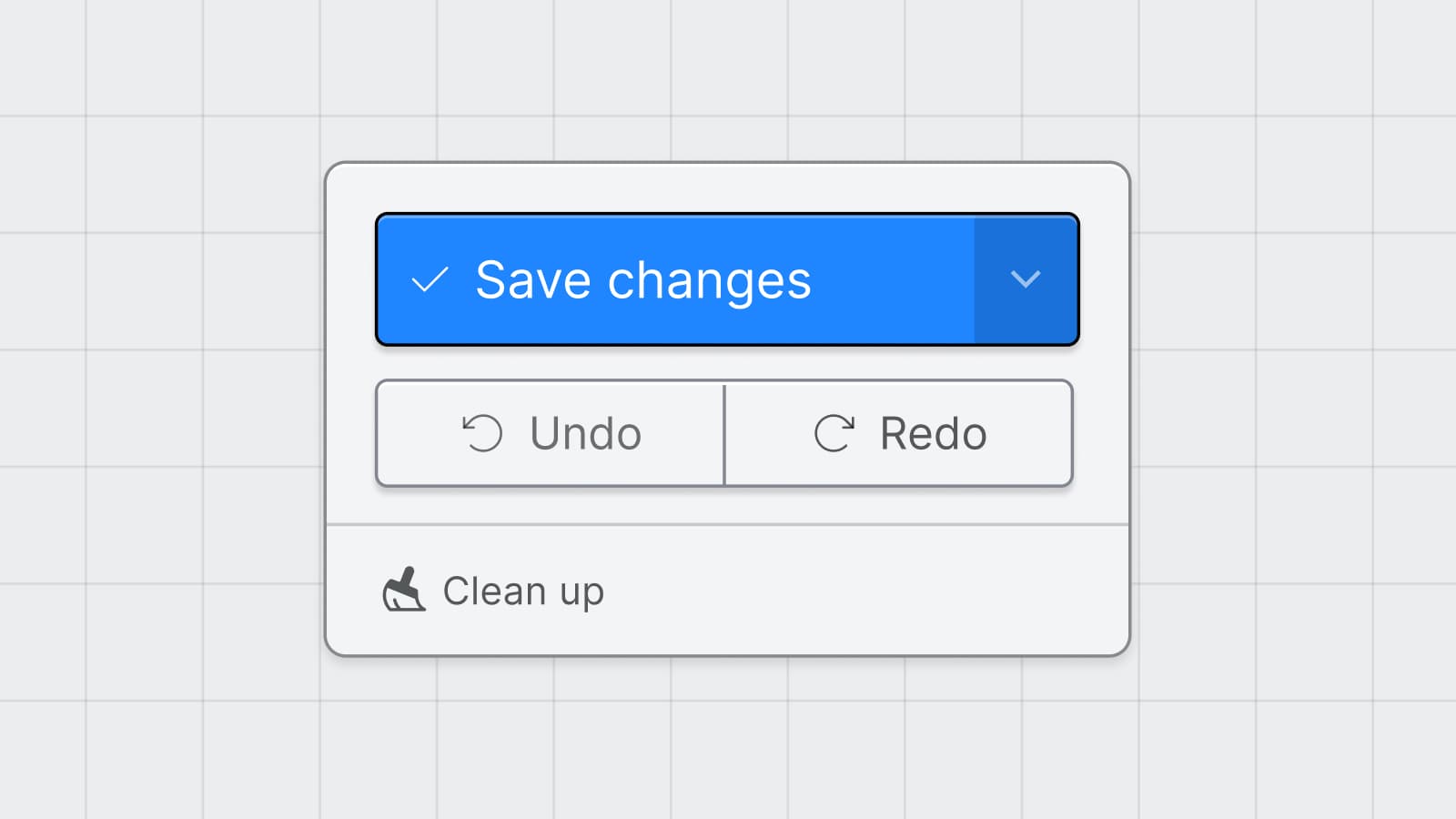Select the Clean up text
Viewport: 1456px width, 819px height.
[x=523, y=591]
